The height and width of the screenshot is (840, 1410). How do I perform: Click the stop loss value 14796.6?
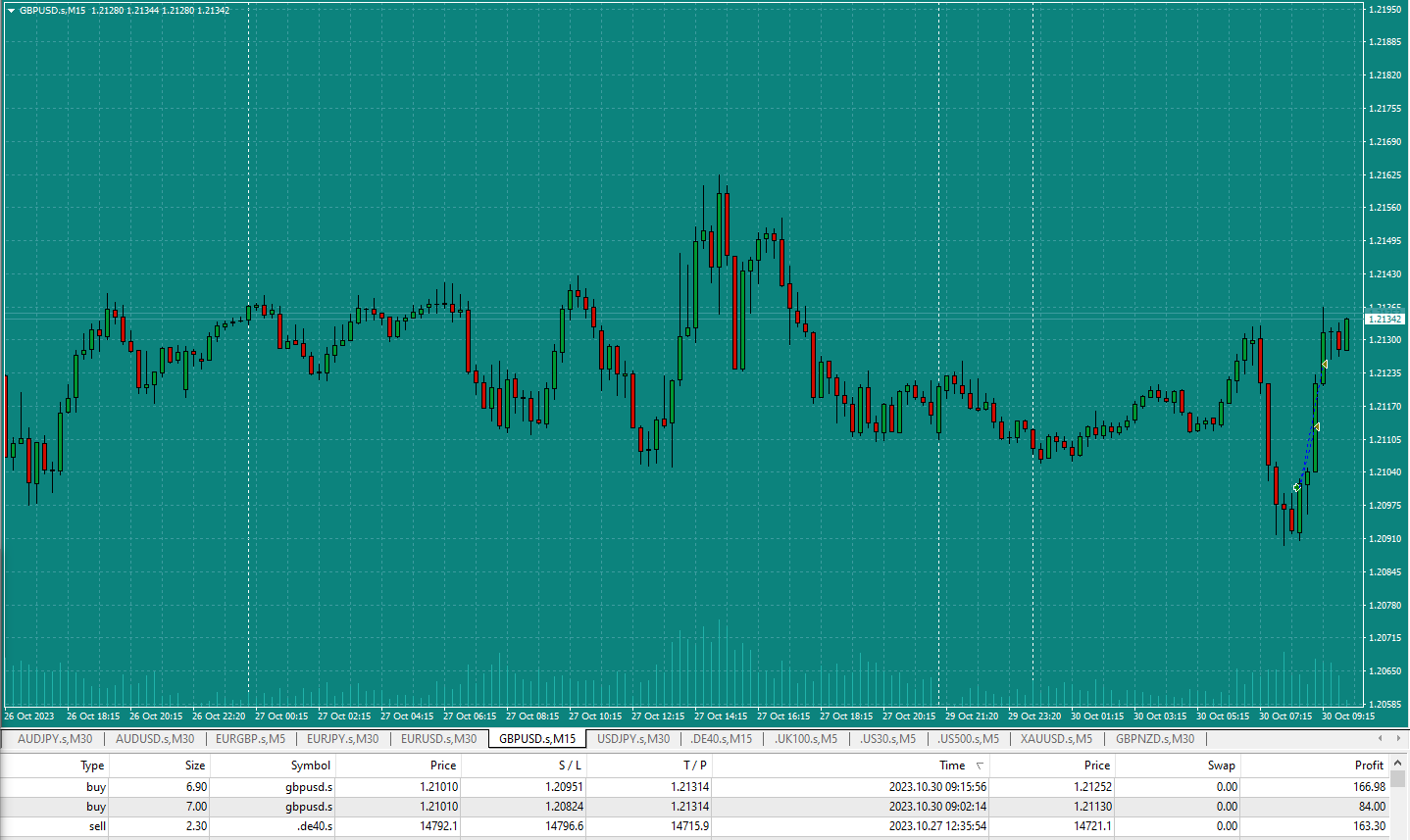566,826
